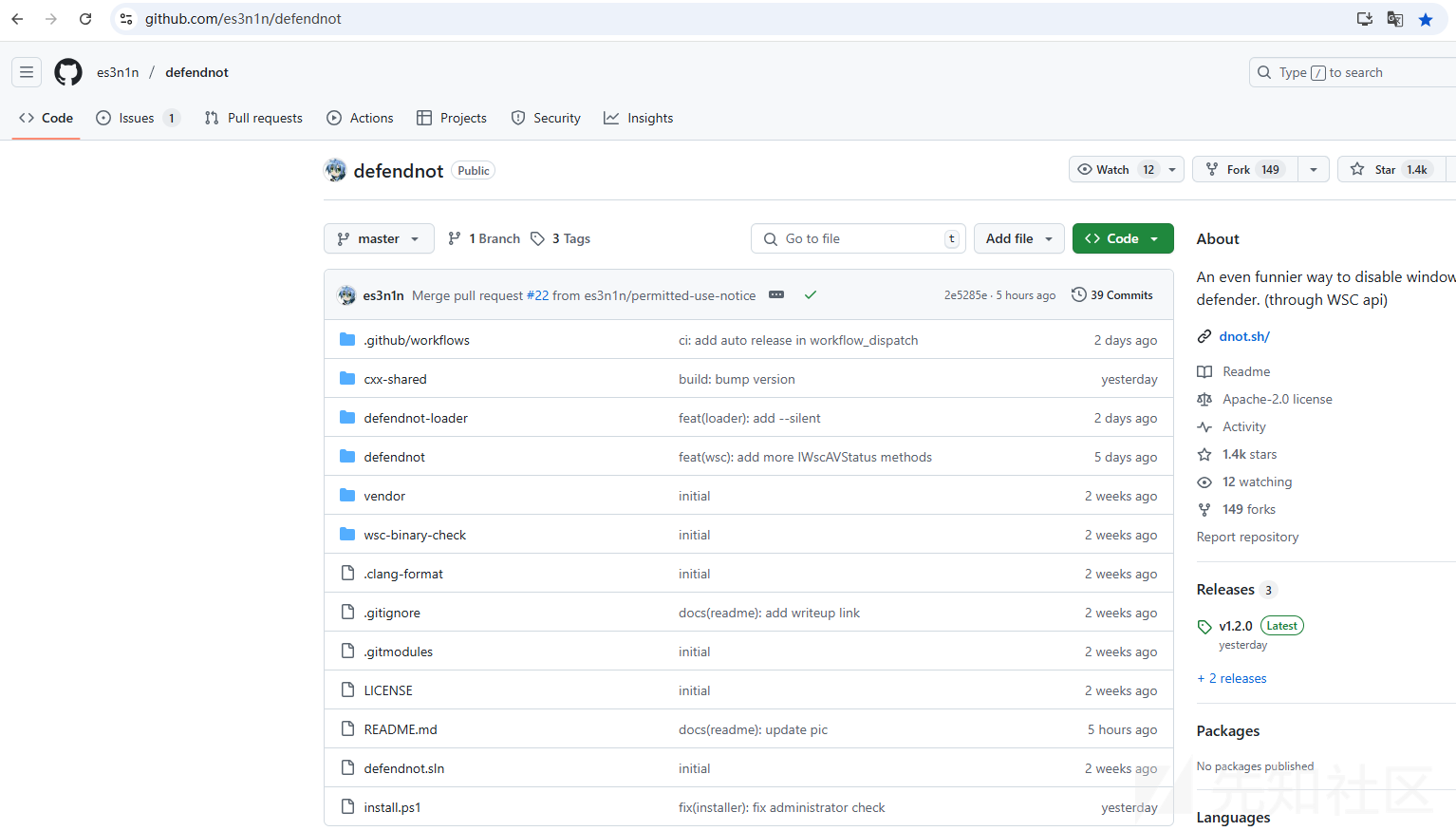This screenshot has height=831, width=1456.
Task: Open pull request #22 link
Action: 537,295
